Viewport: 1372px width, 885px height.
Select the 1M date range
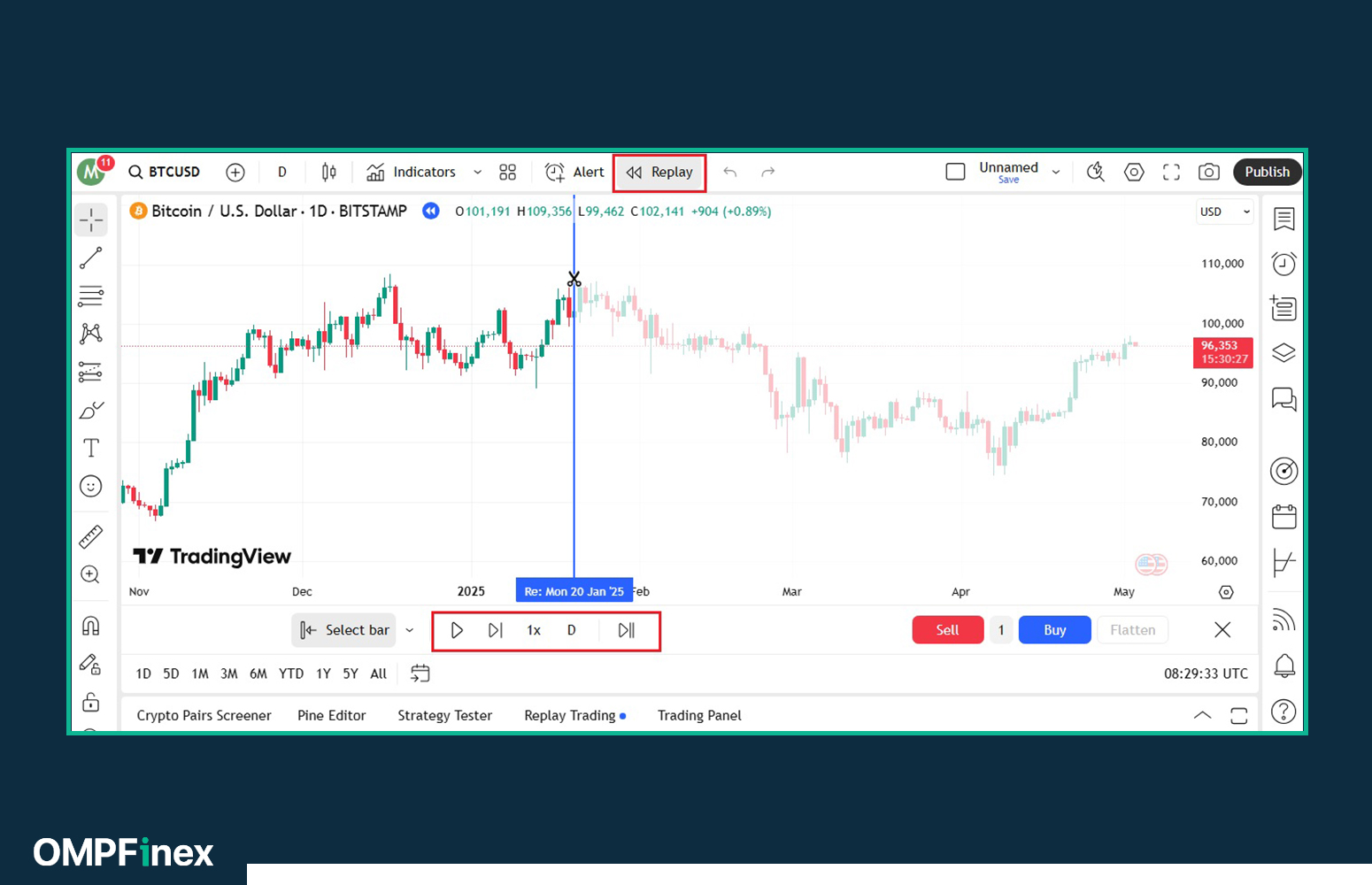click(200, 673)
